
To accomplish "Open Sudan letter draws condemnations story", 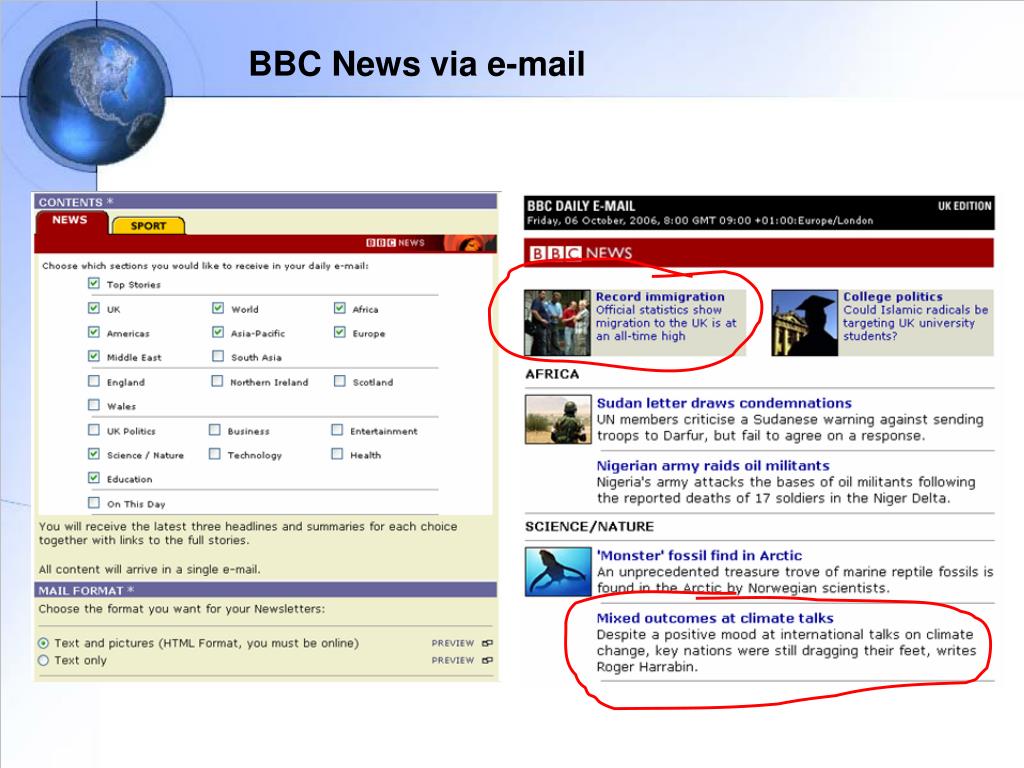I will (x=724, y=403).
